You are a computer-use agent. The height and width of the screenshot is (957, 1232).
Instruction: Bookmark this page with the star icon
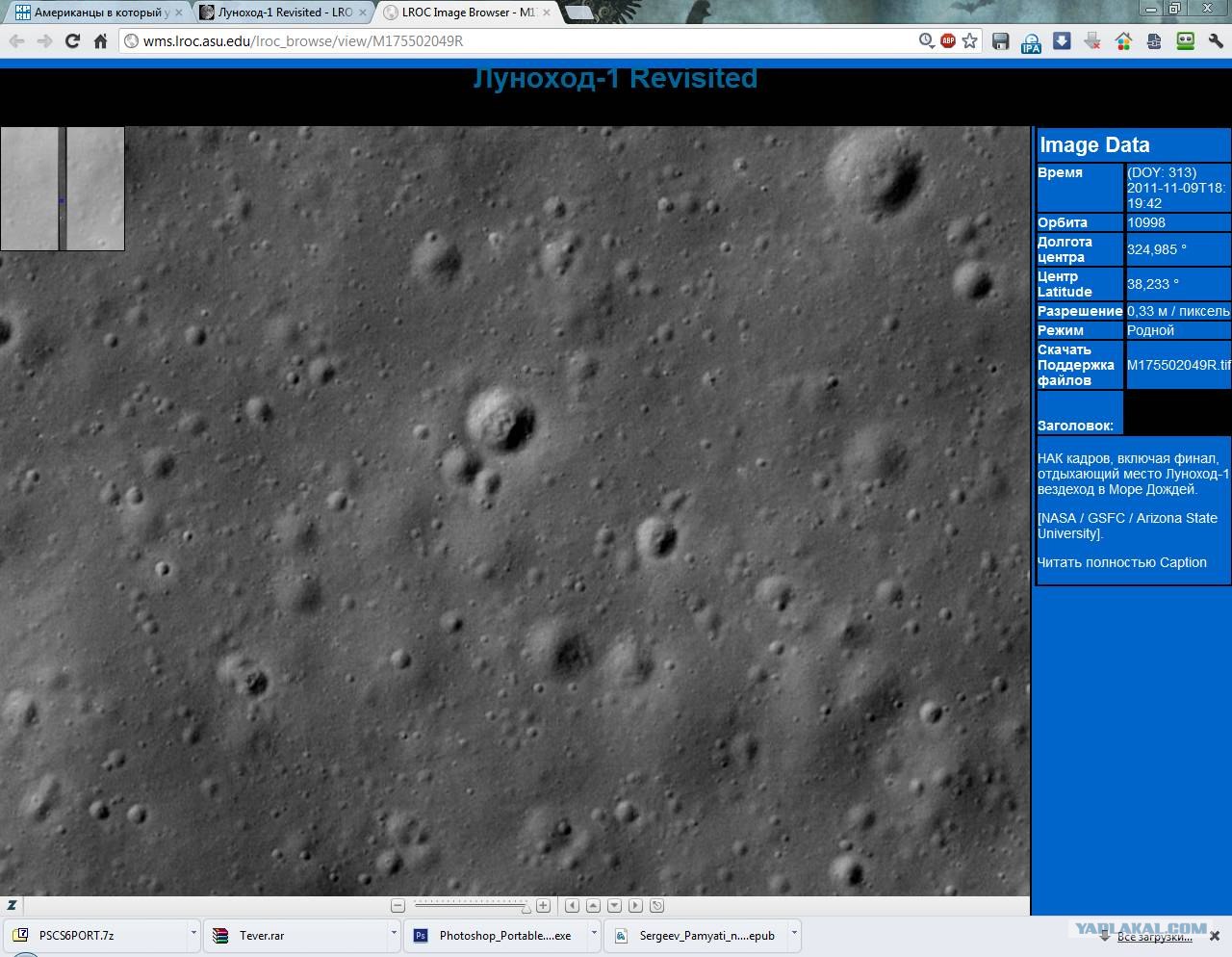coord(970,41)
